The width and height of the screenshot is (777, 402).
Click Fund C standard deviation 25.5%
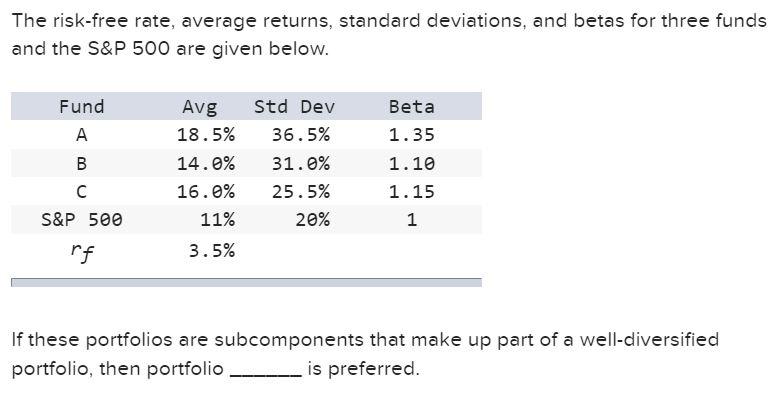coord(300,191)
